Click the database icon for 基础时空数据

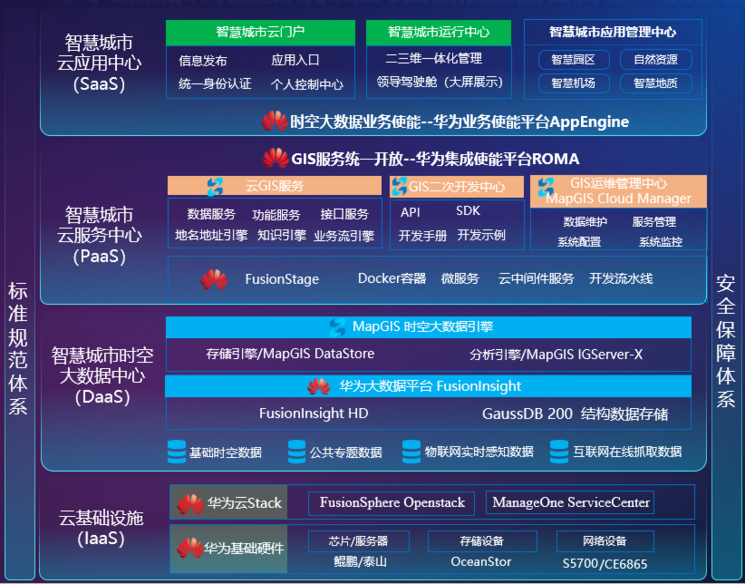177,451
